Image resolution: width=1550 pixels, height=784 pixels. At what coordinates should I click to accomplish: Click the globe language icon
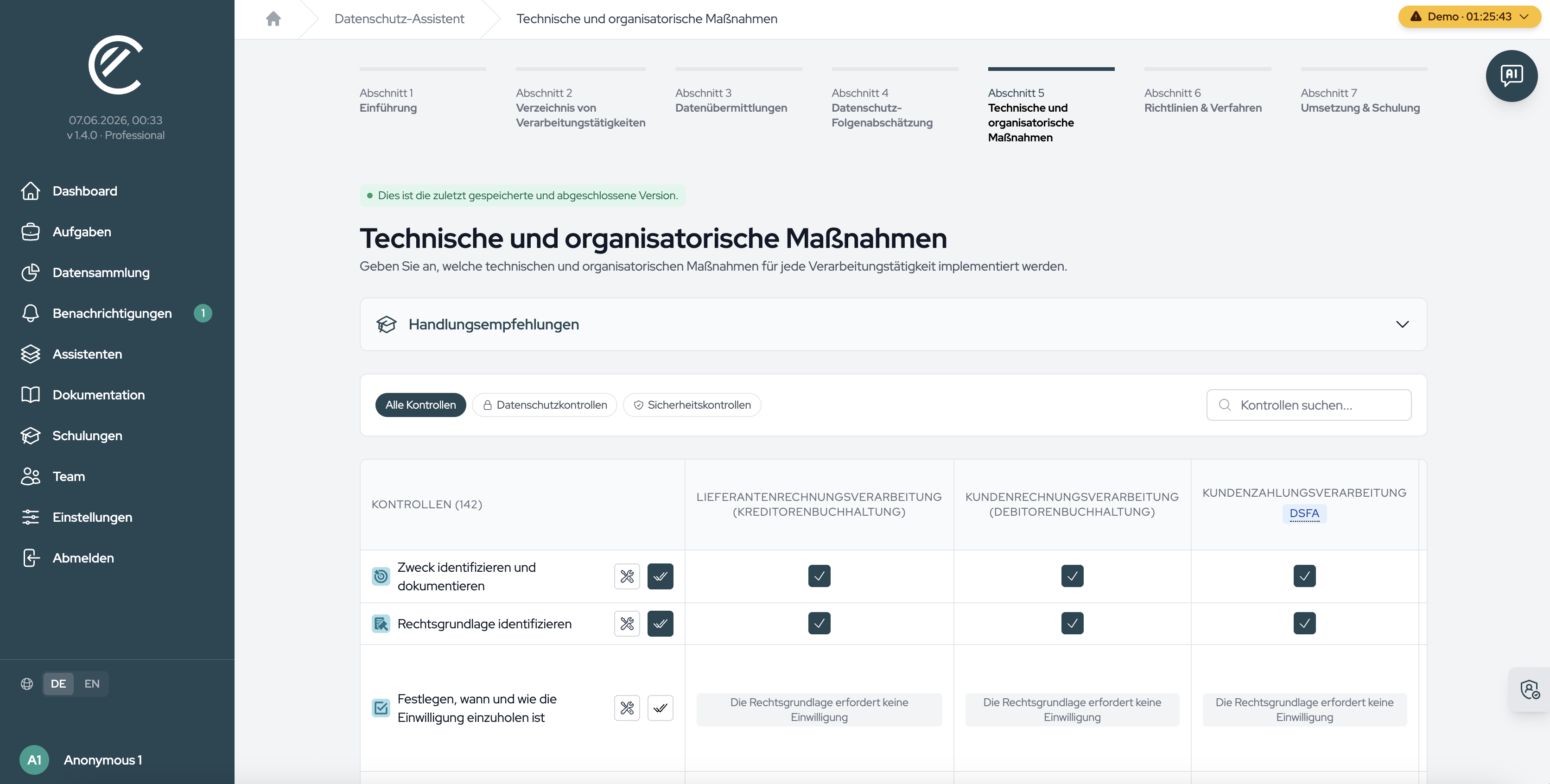click(x=27, y=683)
